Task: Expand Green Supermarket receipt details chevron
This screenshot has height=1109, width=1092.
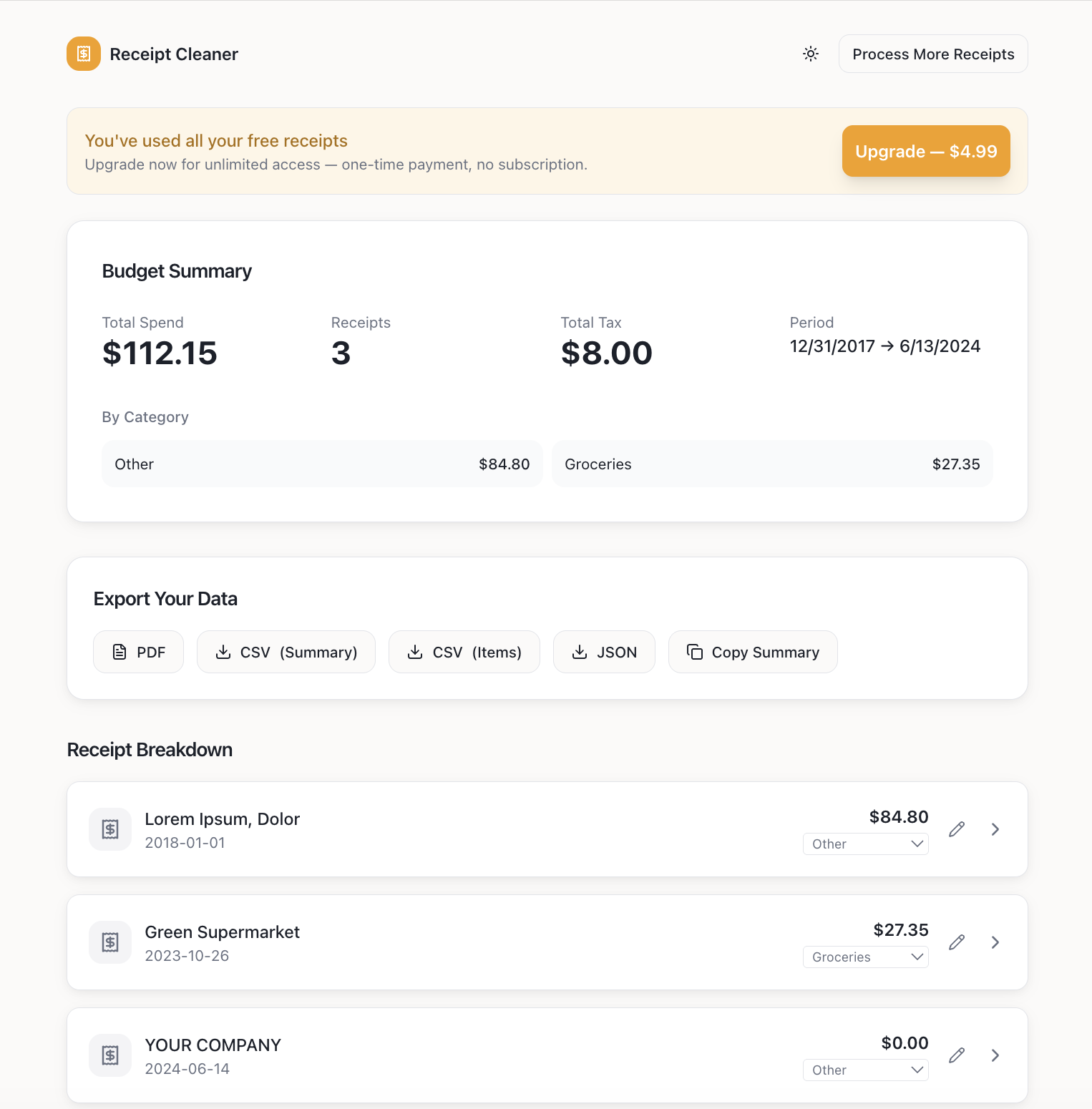Action: coord(995,942)
